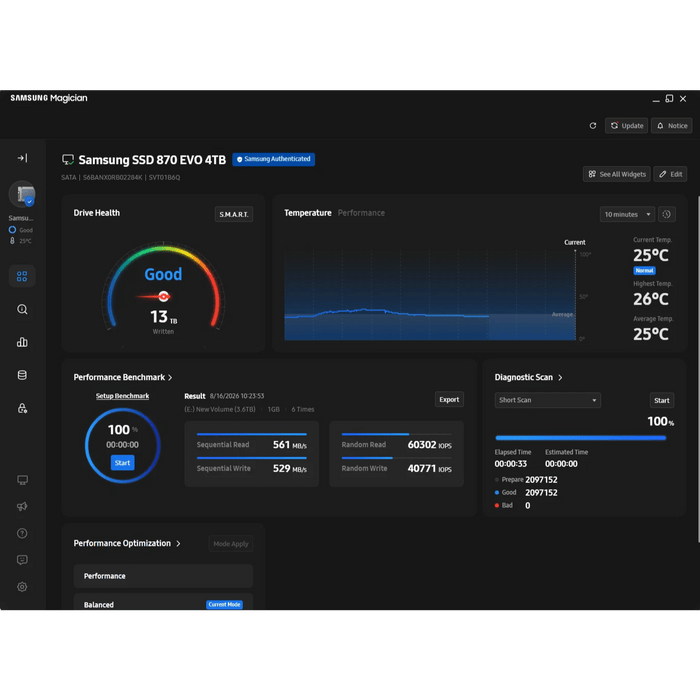Open the 10 minutes time range dropdown
700x700 pixels.
click(x=627, y=214)
